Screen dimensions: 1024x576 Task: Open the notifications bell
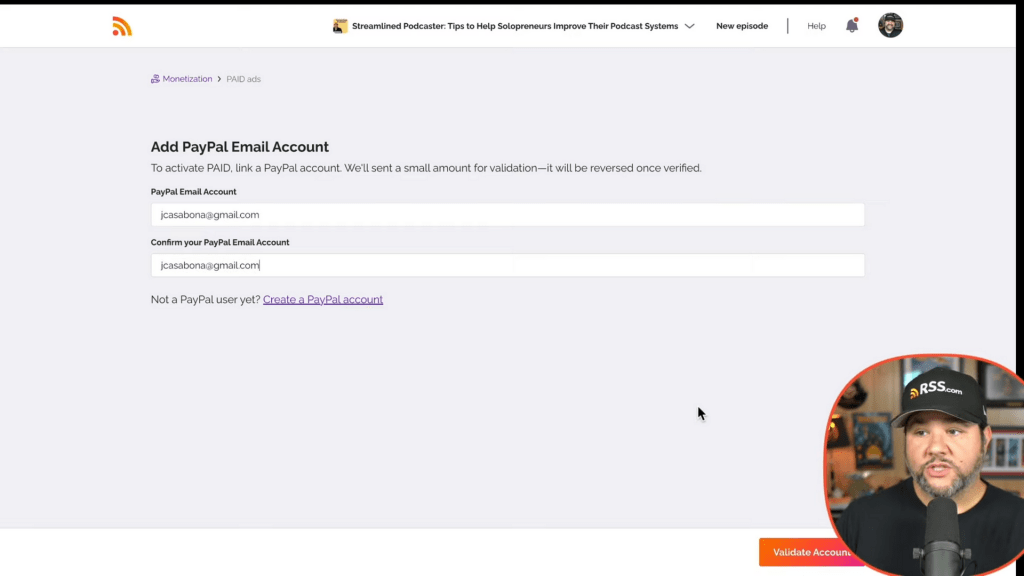(x=852, y=26)
